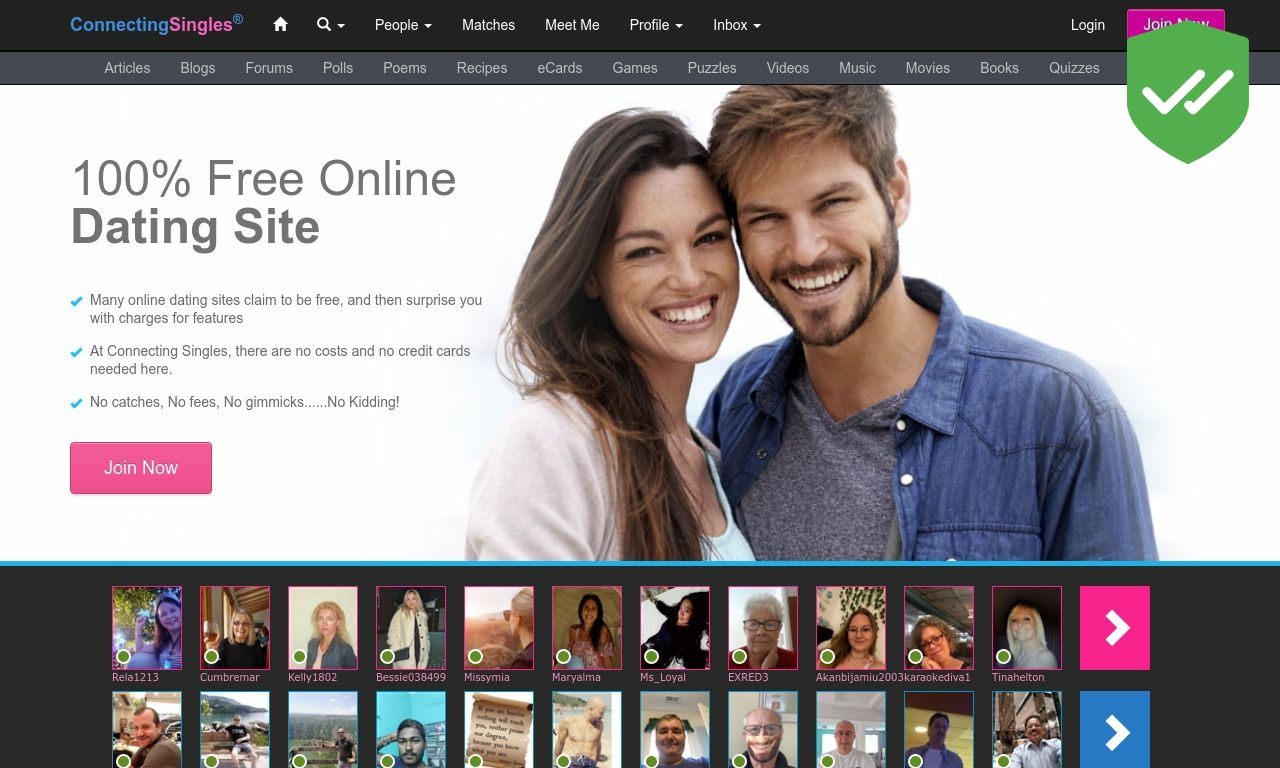Screen dimensions: 1280x768
Task: Open Meet Me page
Action: tap(572, 25)
